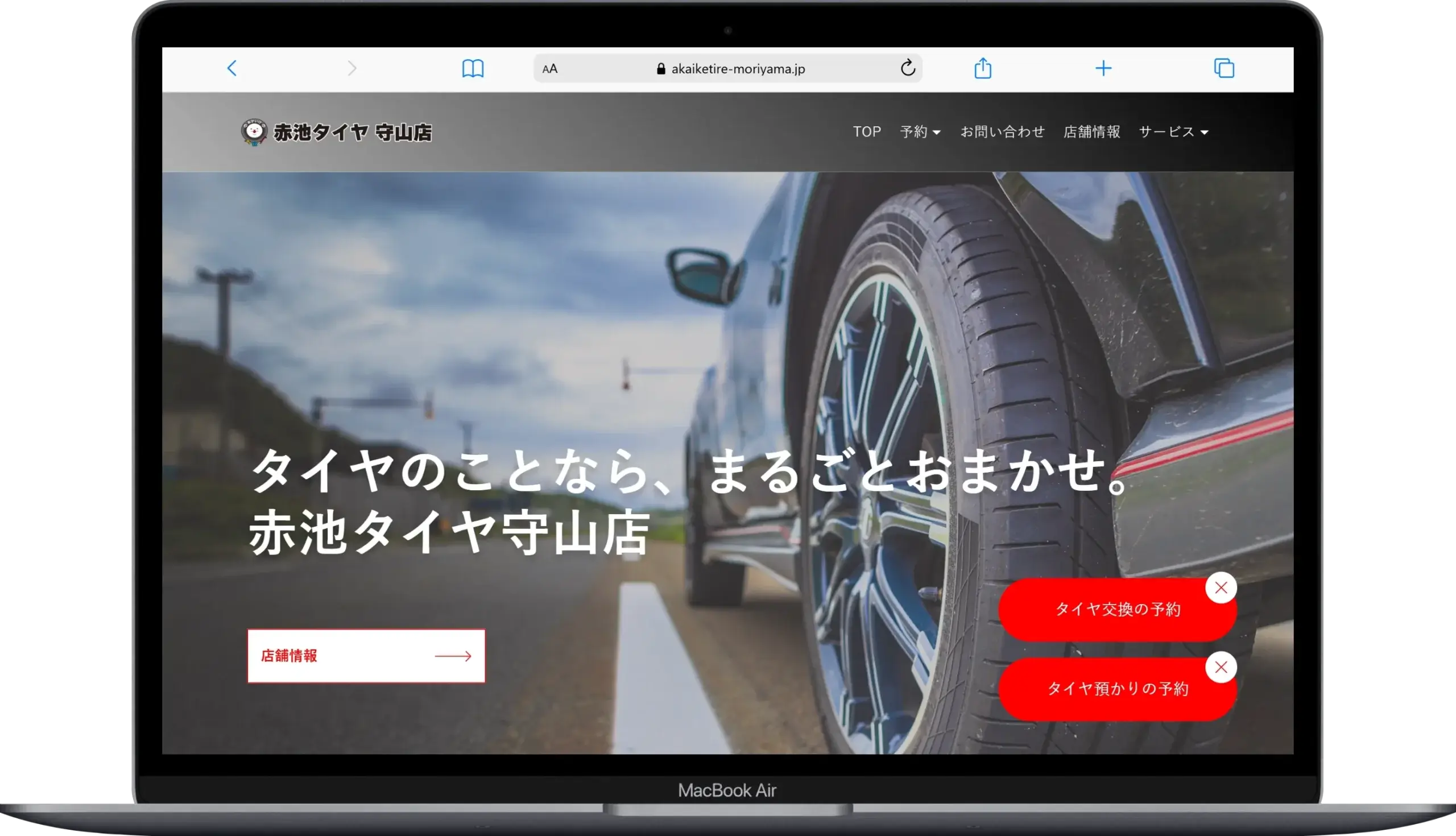Click the white 店舗情報 arrow button

click(366, 656)
